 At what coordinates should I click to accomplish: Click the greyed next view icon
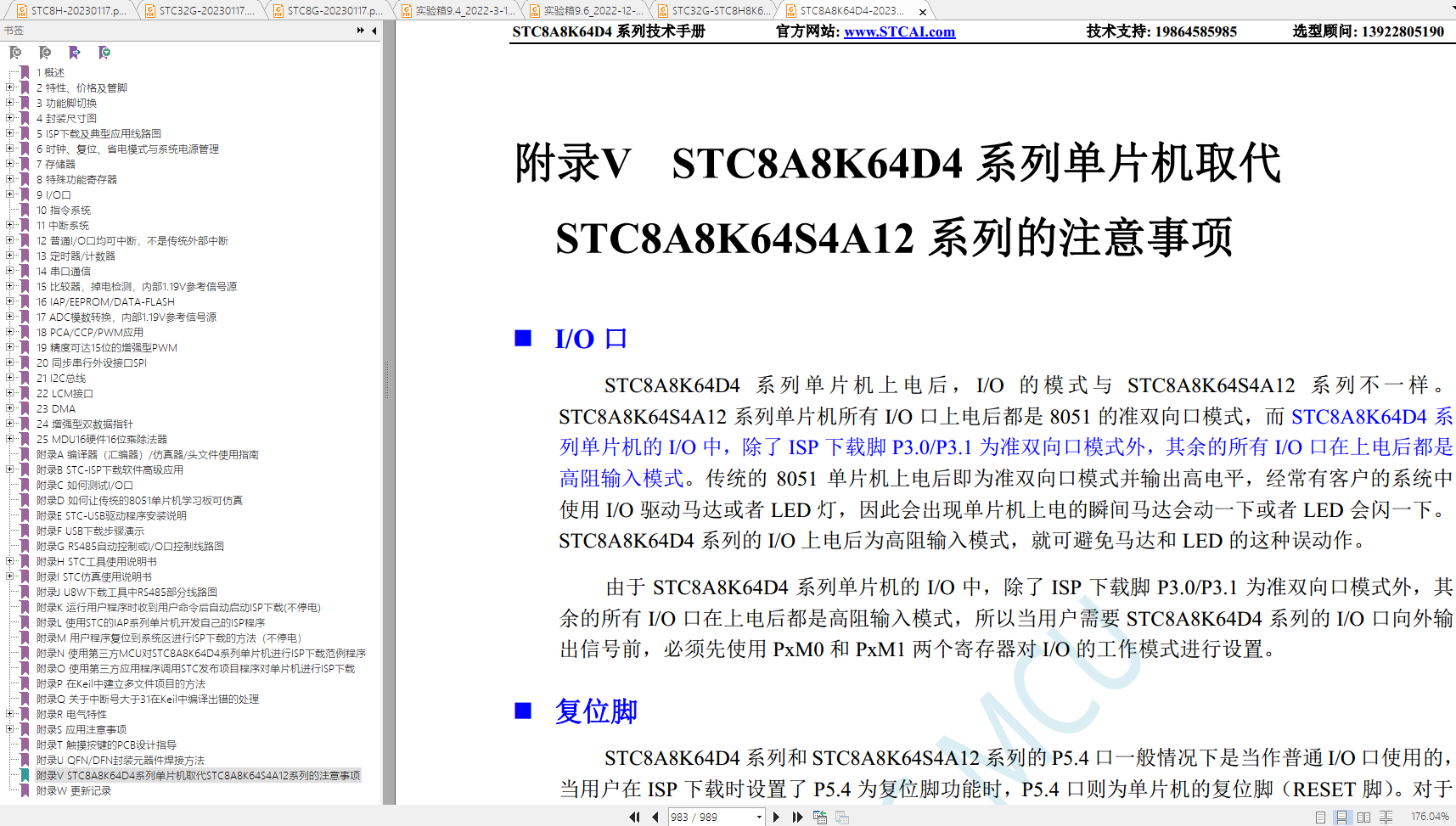(x=842, y=817)
